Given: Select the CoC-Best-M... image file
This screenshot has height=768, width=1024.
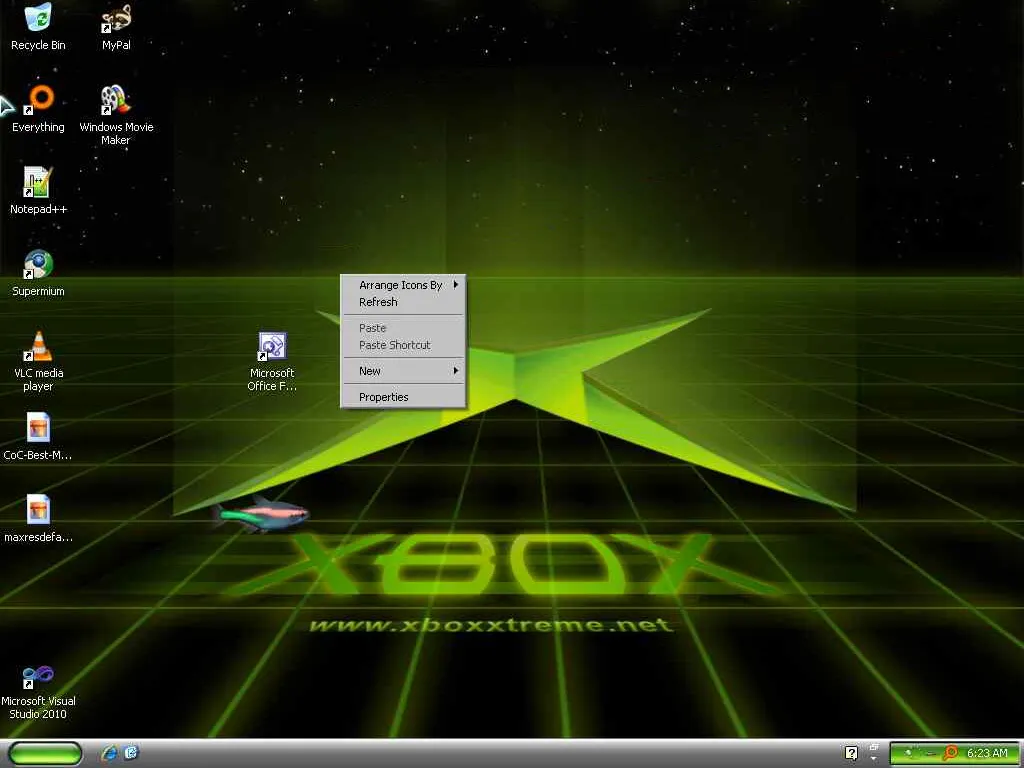Looking at the screenshot, I should point(38,436).
